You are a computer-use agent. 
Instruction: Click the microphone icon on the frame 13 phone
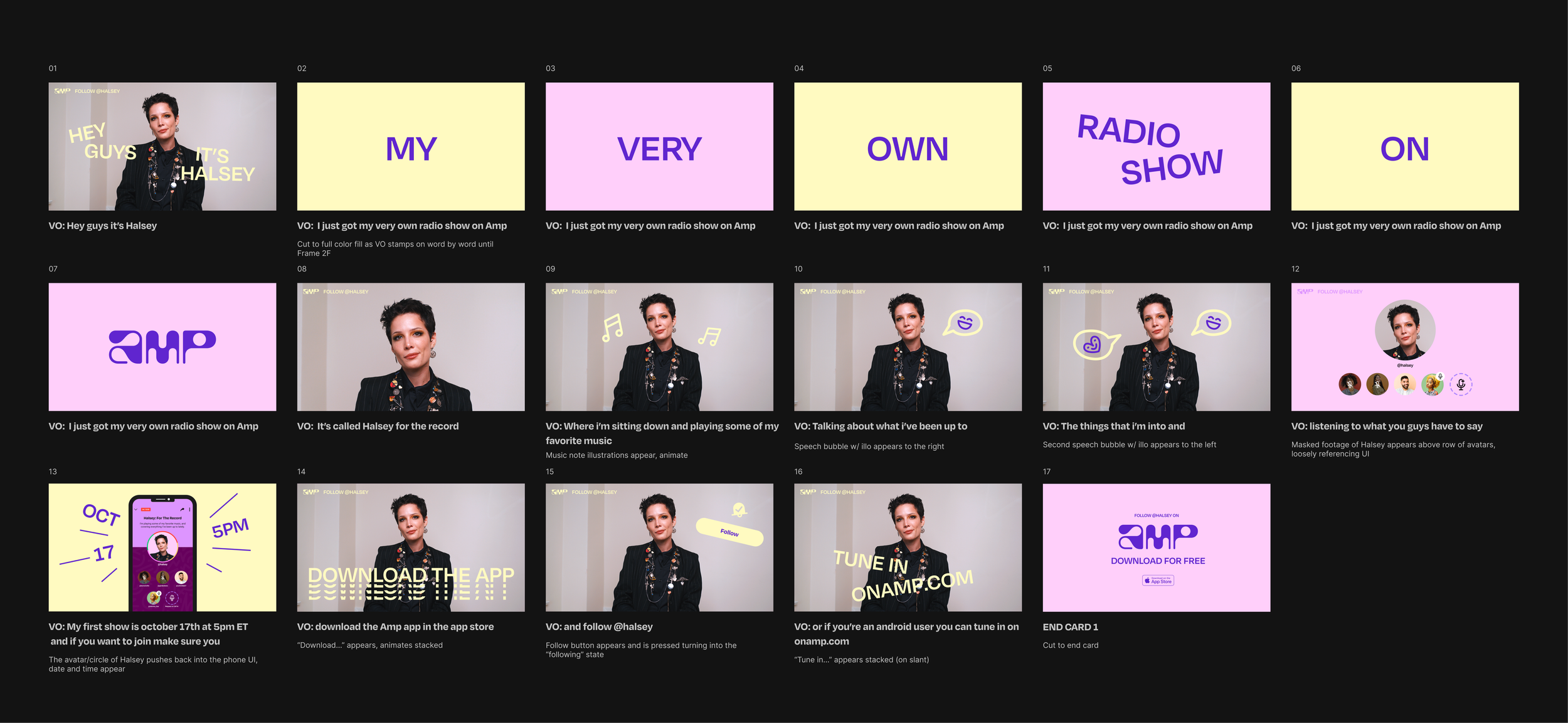171,598
